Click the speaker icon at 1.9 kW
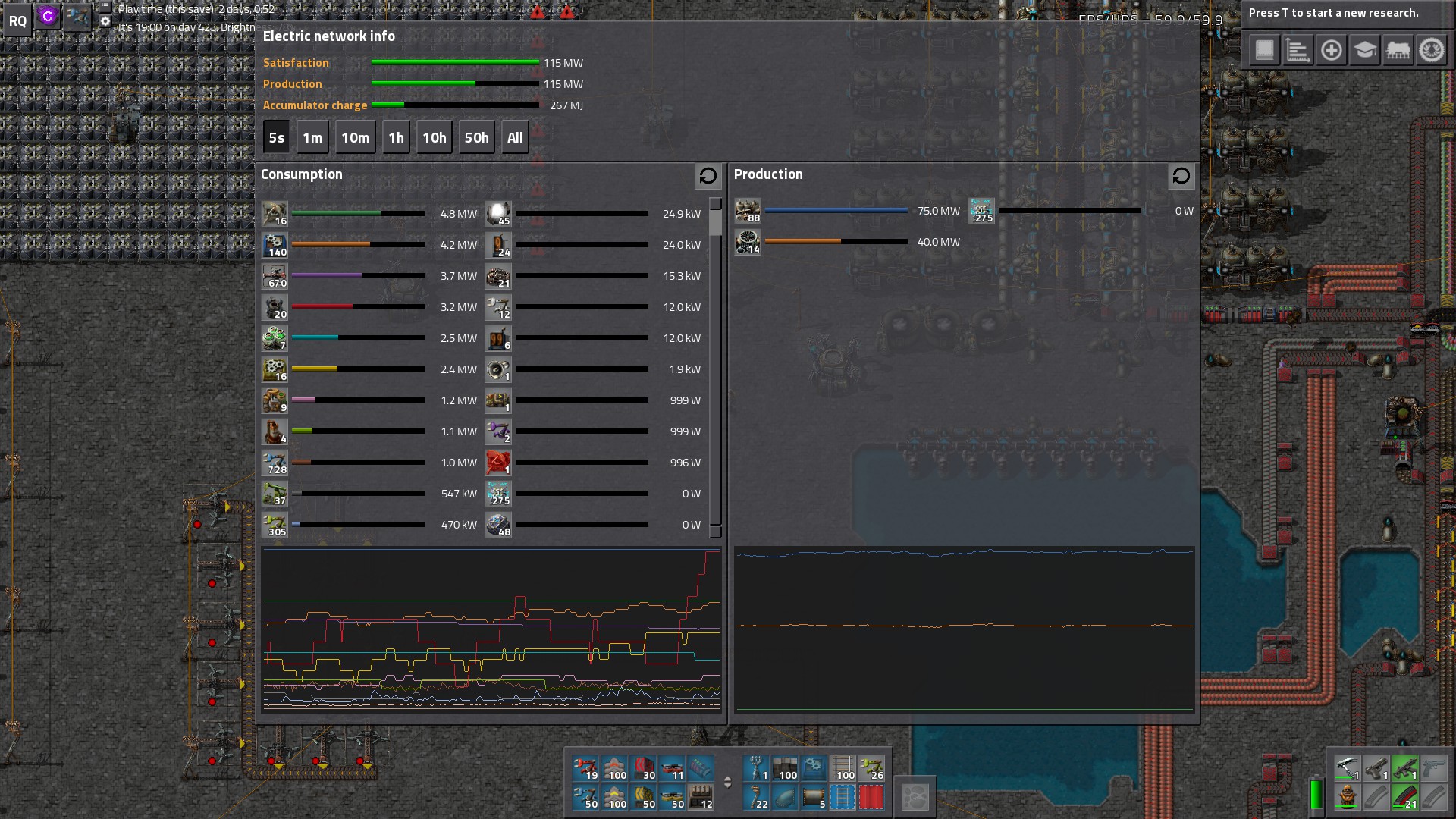Screen dimensions: 1456x819 click(498, 369)
